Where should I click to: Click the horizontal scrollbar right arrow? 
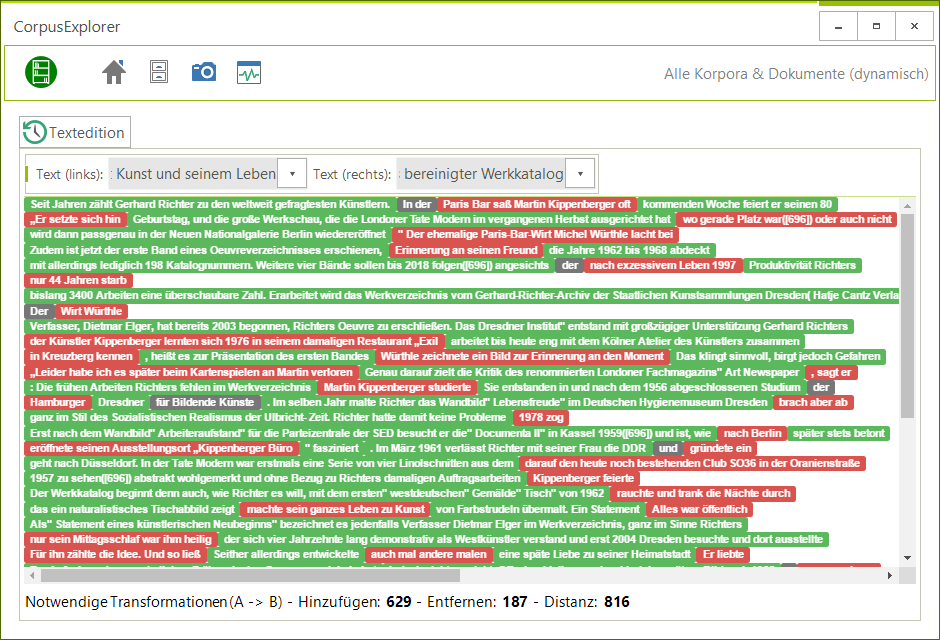[891, 576]
